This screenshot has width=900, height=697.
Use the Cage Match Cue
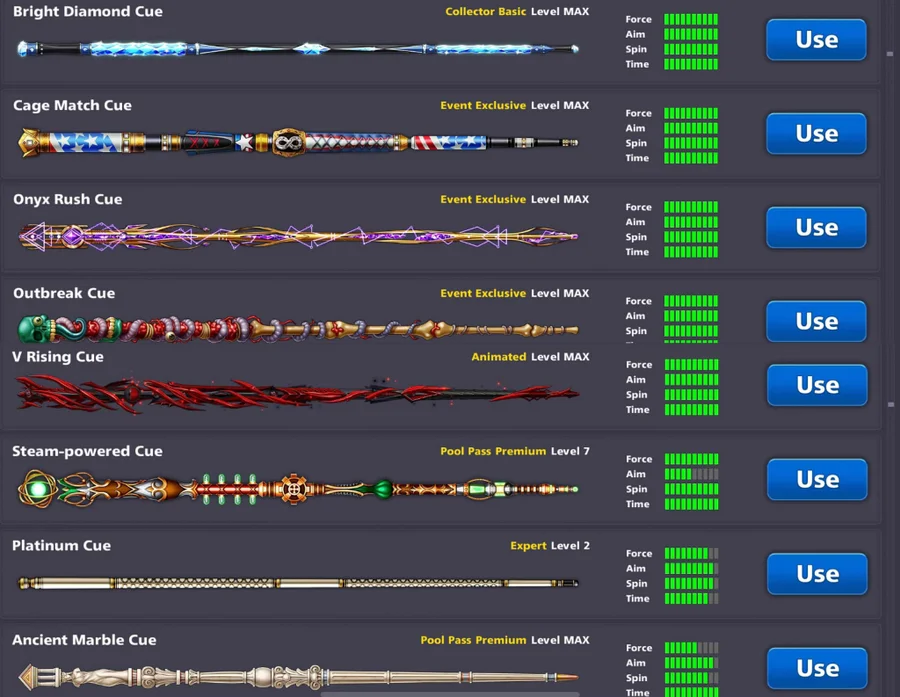pyautogui.click(x=816, y=134)
